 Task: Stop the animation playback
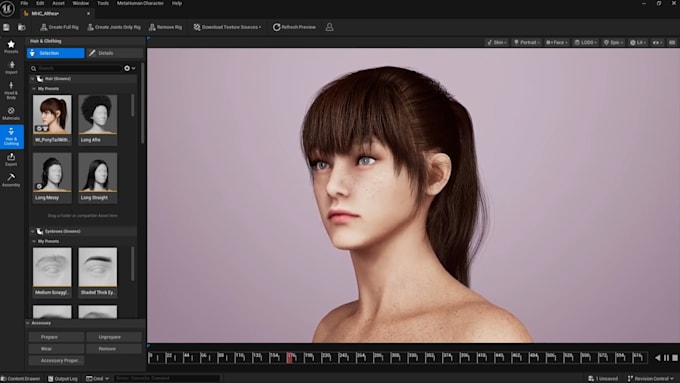(675, 358)
